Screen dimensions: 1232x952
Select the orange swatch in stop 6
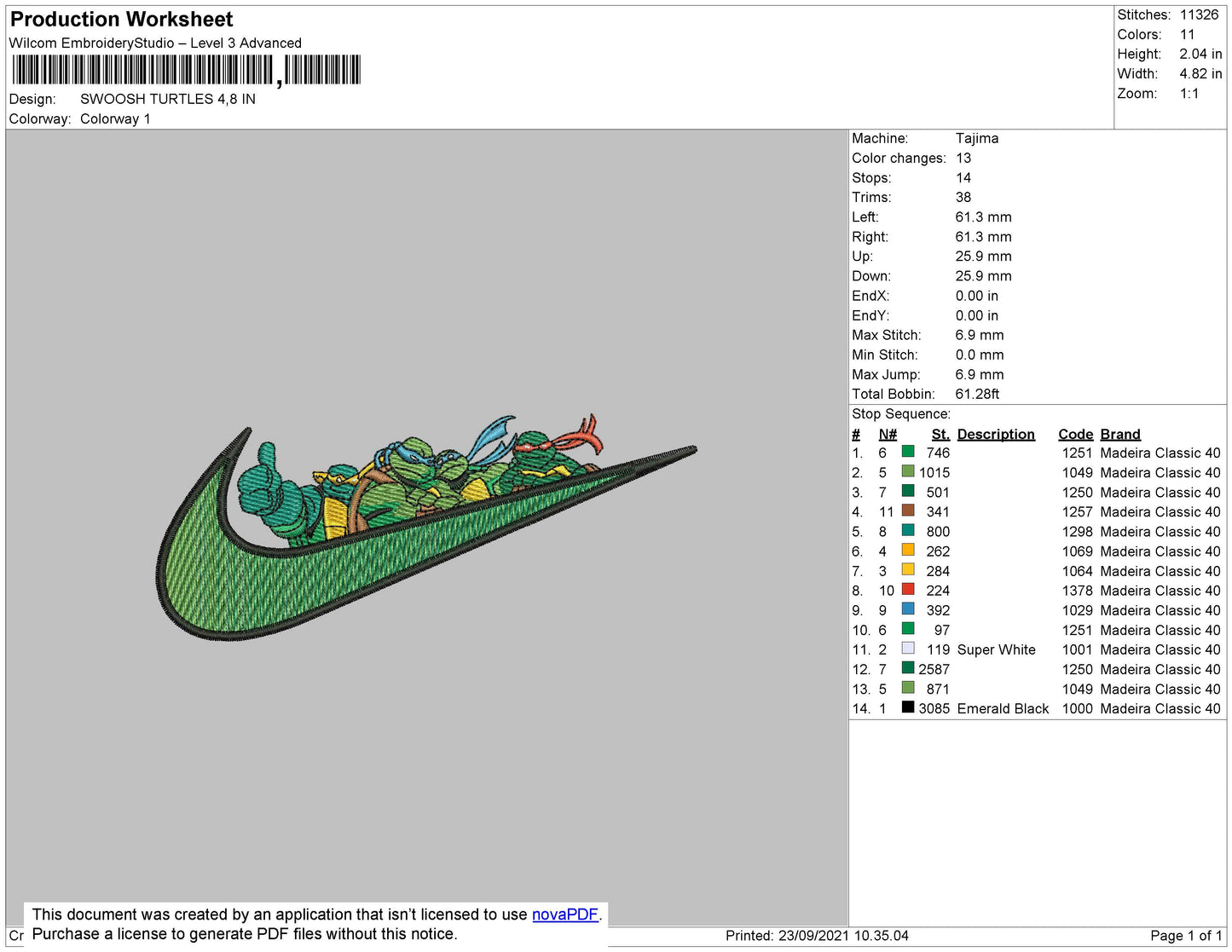point(908,551)
